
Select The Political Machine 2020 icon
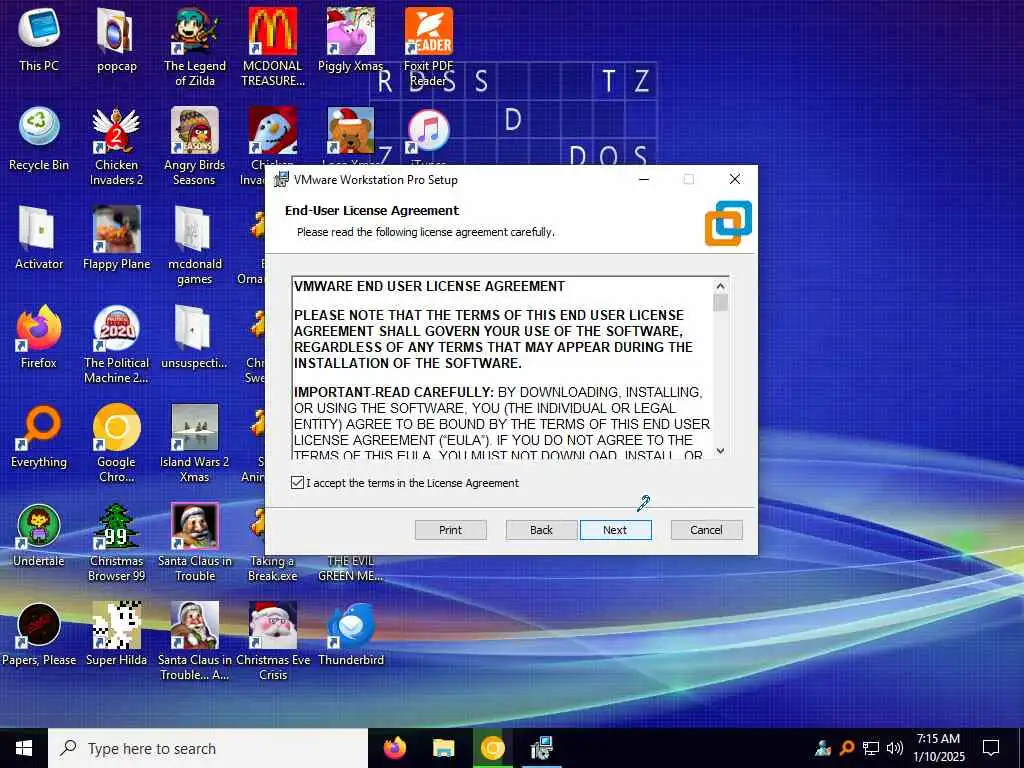[x=116, y=345]
